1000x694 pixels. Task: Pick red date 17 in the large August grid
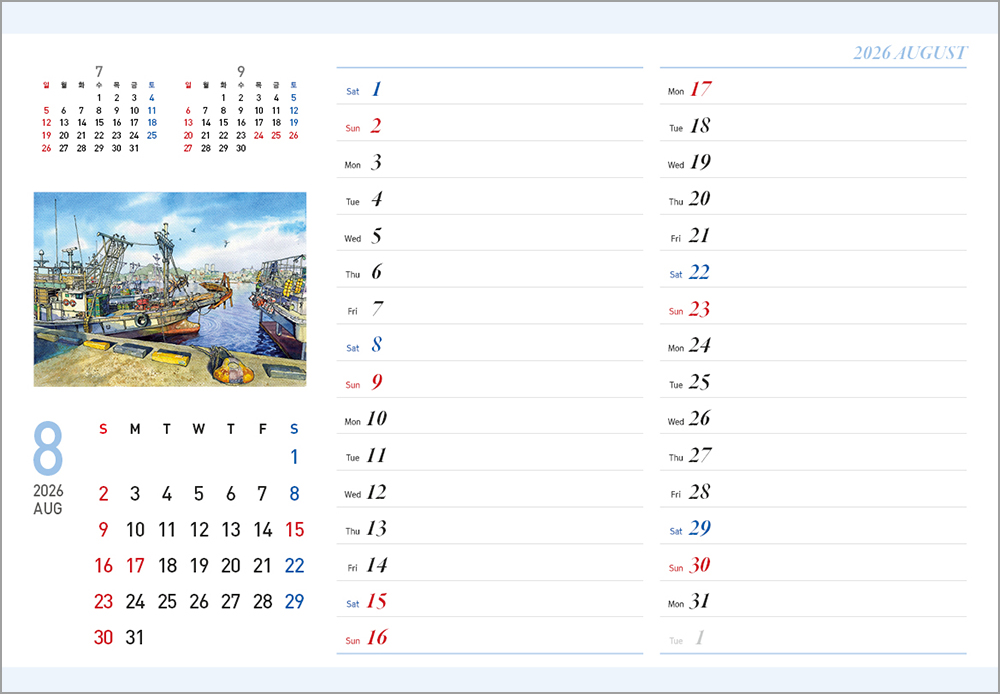(x=135, y=565)
